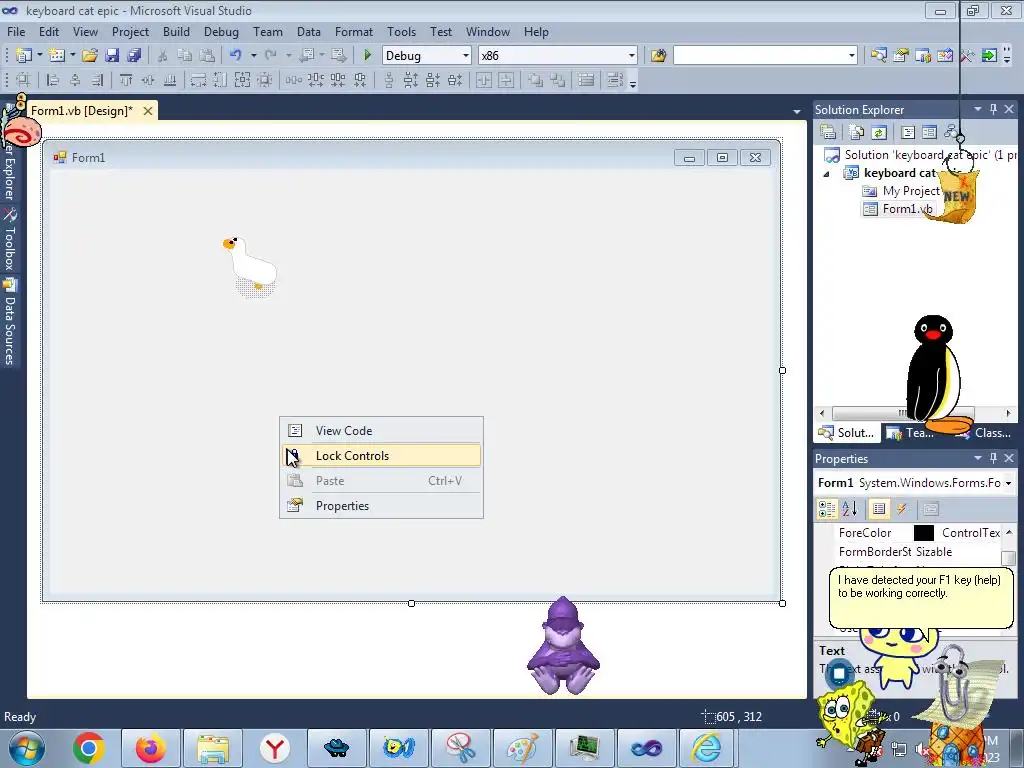Choose View Code from the context menu

click(x=381, y=431)
